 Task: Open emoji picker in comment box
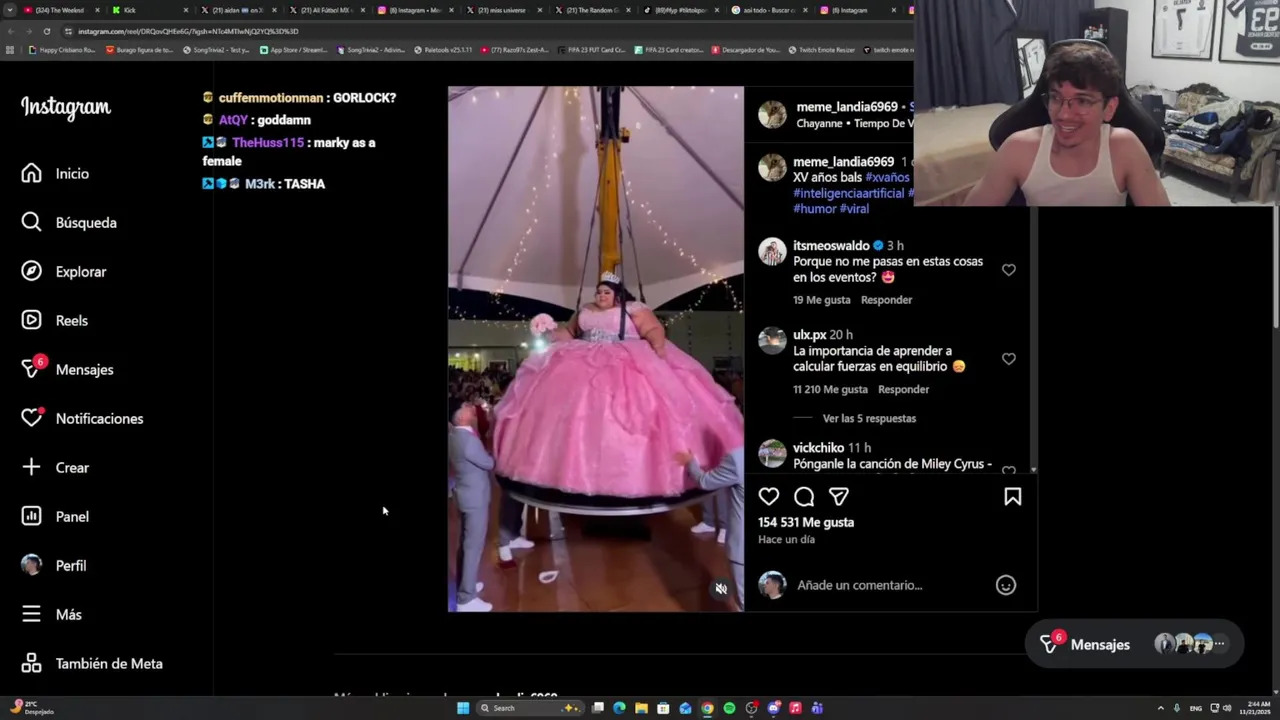click(1006, 585)
